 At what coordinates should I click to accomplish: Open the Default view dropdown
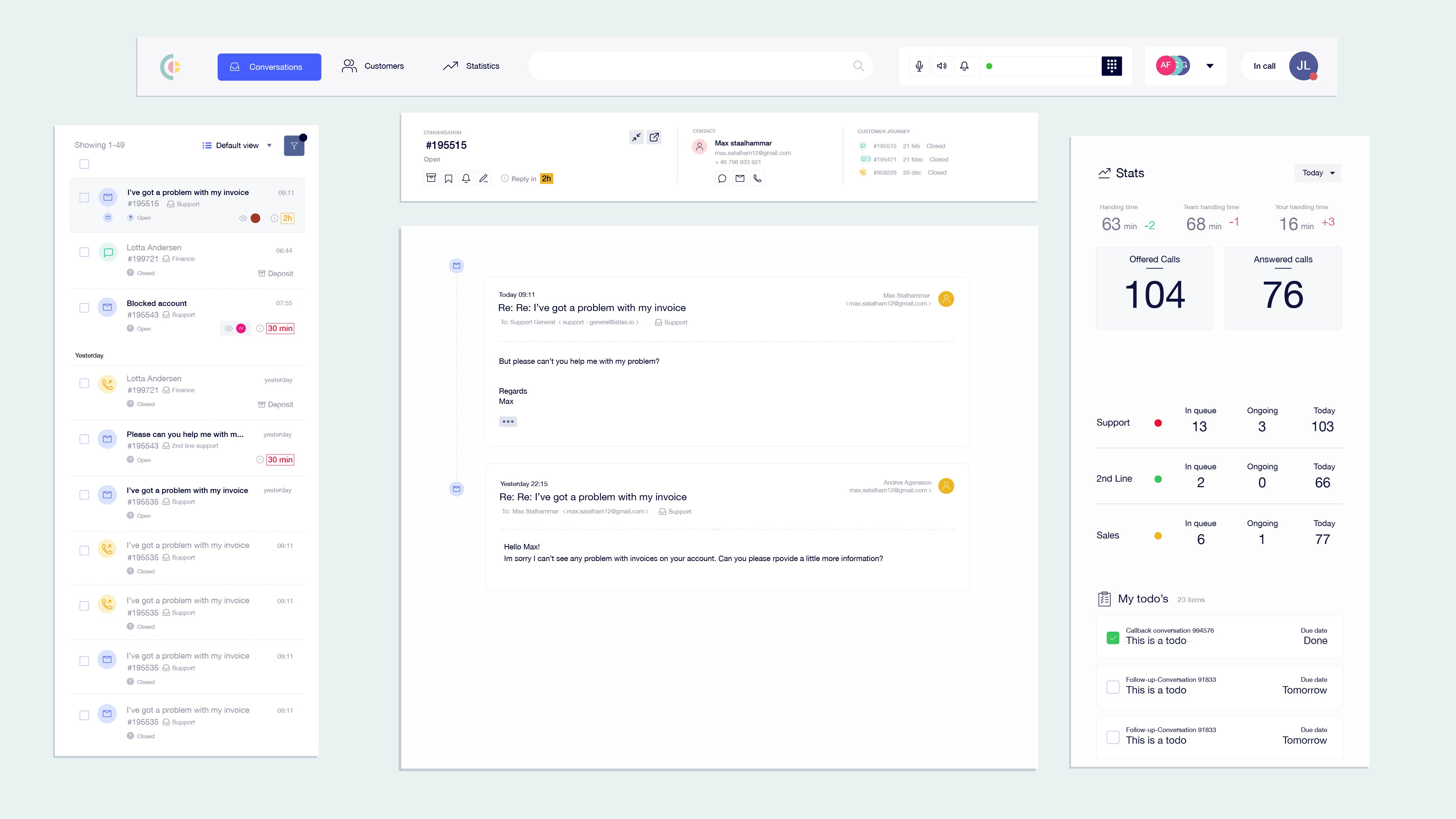(237, 146)
